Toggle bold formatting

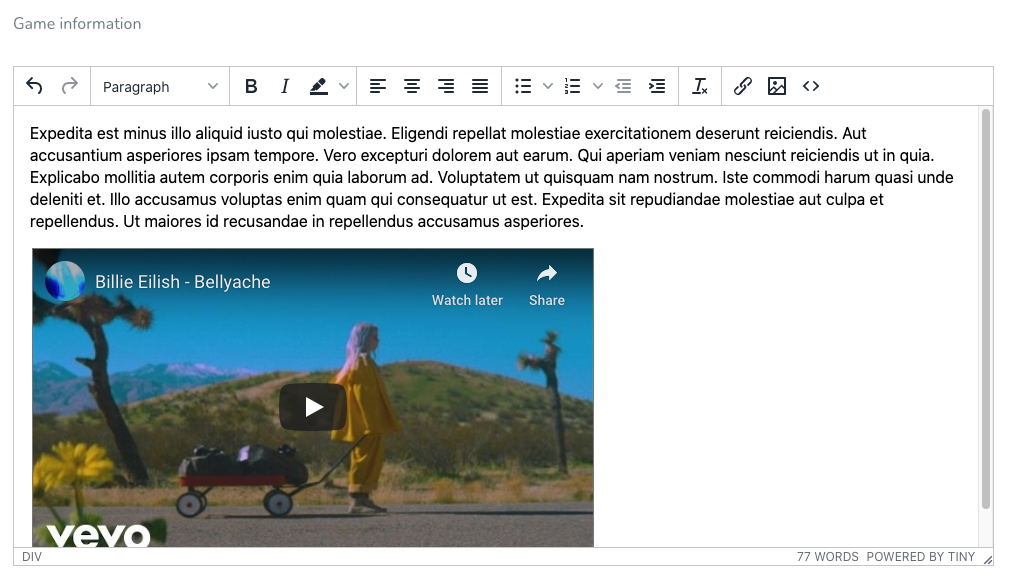251,87
